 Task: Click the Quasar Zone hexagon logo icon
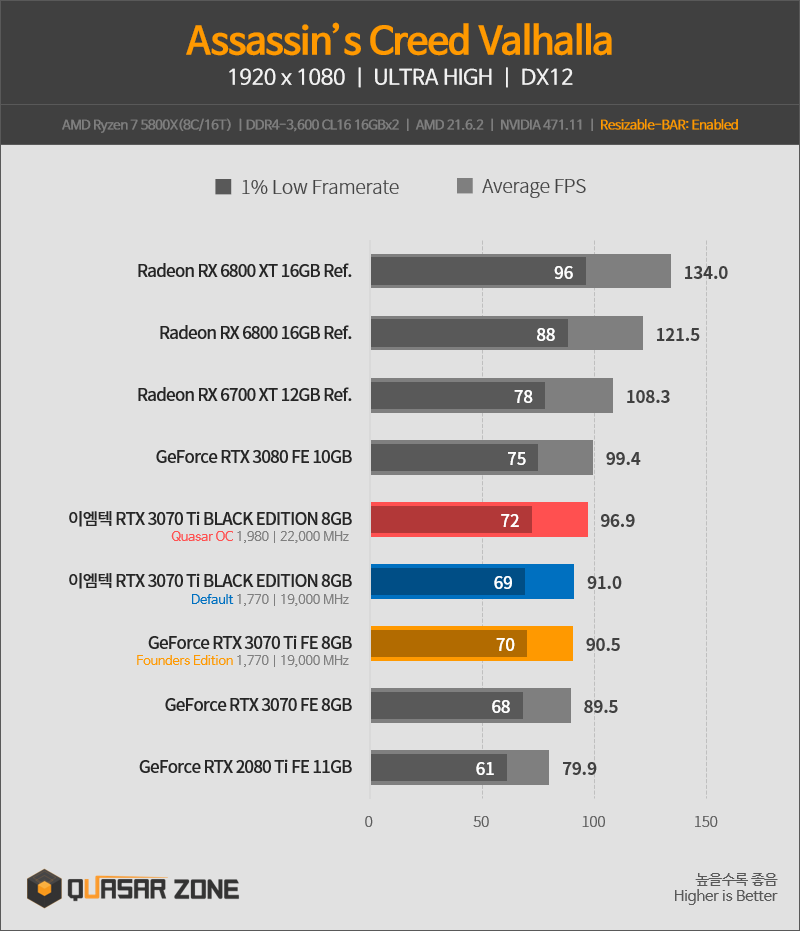[x=44, y=888]
